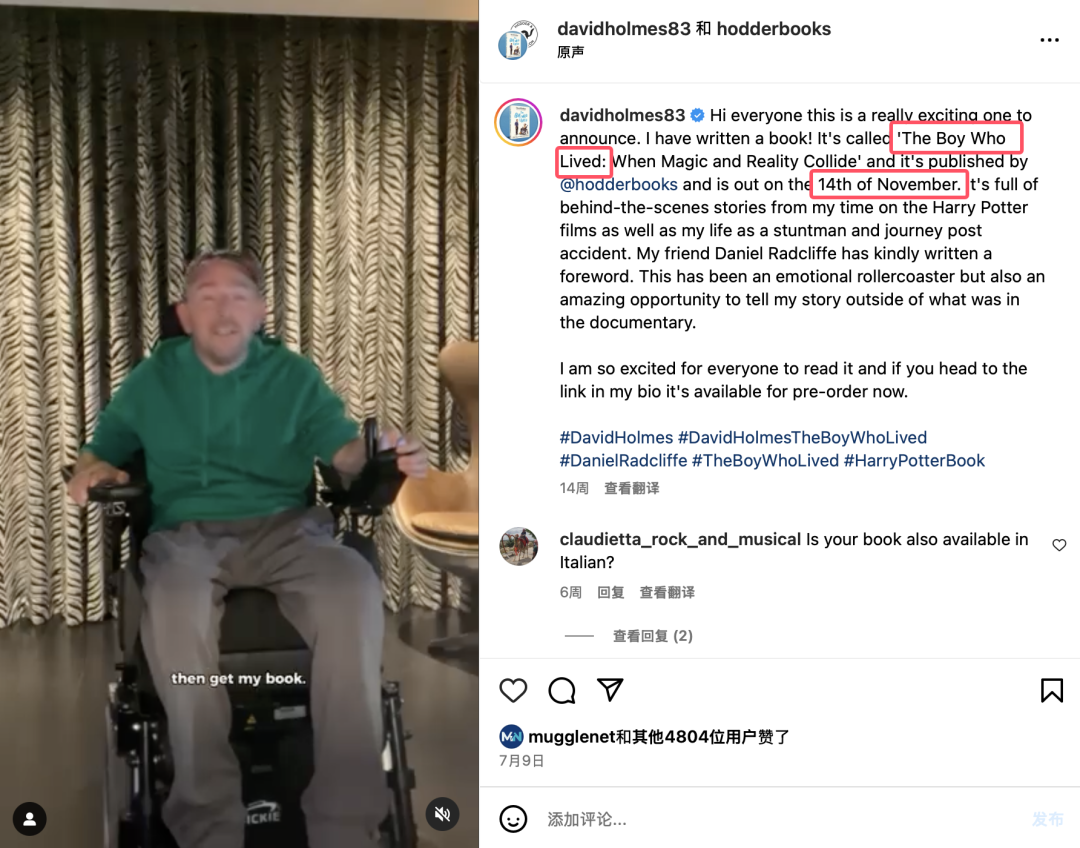Open the comment bubble icon
Image resolution: width=1080 pixels, height=848 pixels.
[x=562, y=690]
